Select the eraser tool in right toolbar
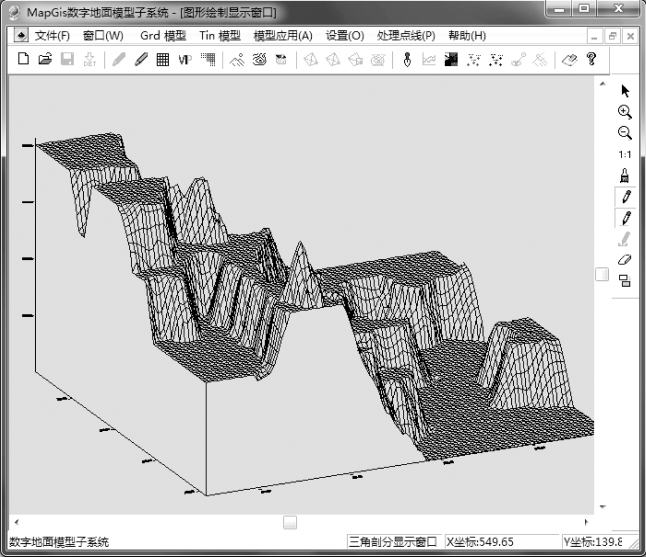Image resolution: width=646 pixels, height=557 pixels. [x=625, y=259]
